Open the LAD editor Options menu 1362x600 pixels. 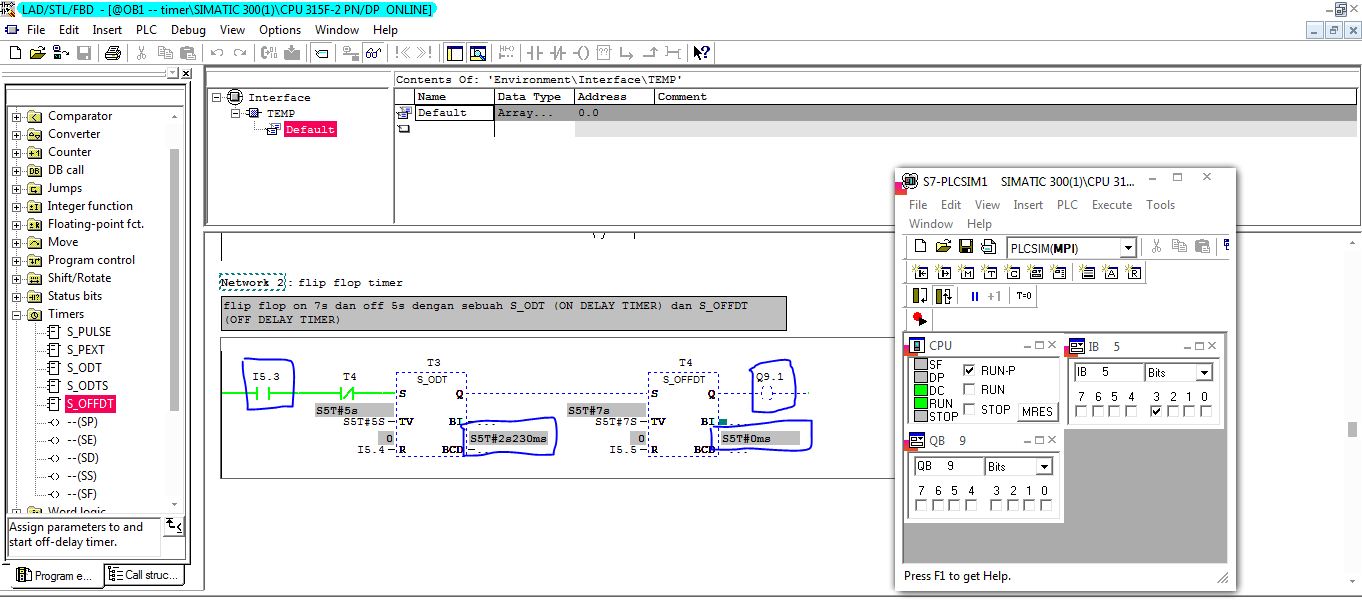[x=280, y=30]
